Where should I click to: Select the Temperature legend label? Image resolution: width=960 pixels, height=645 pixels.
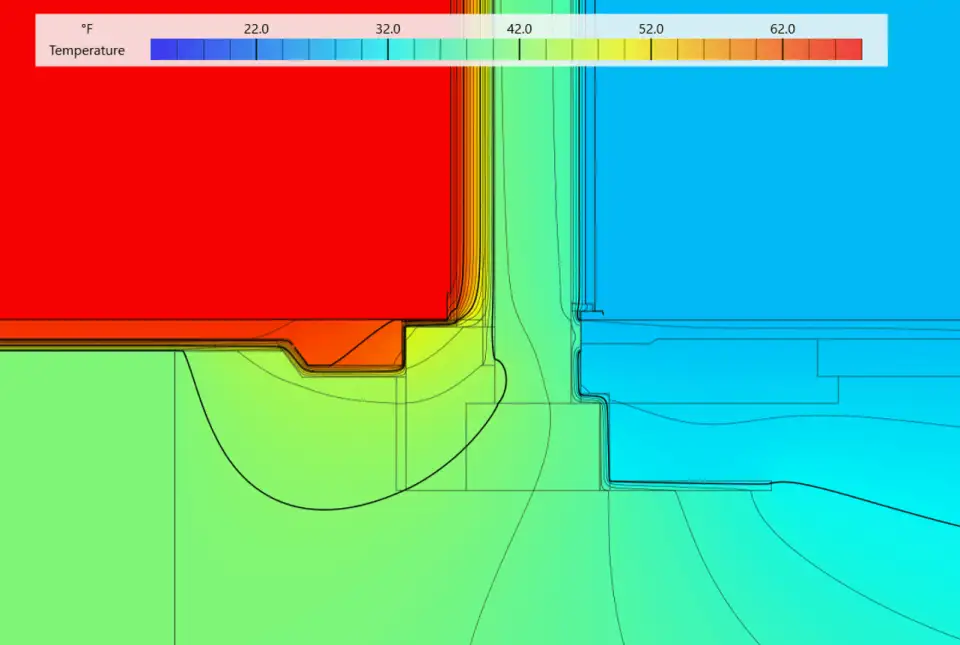point(87,50)
